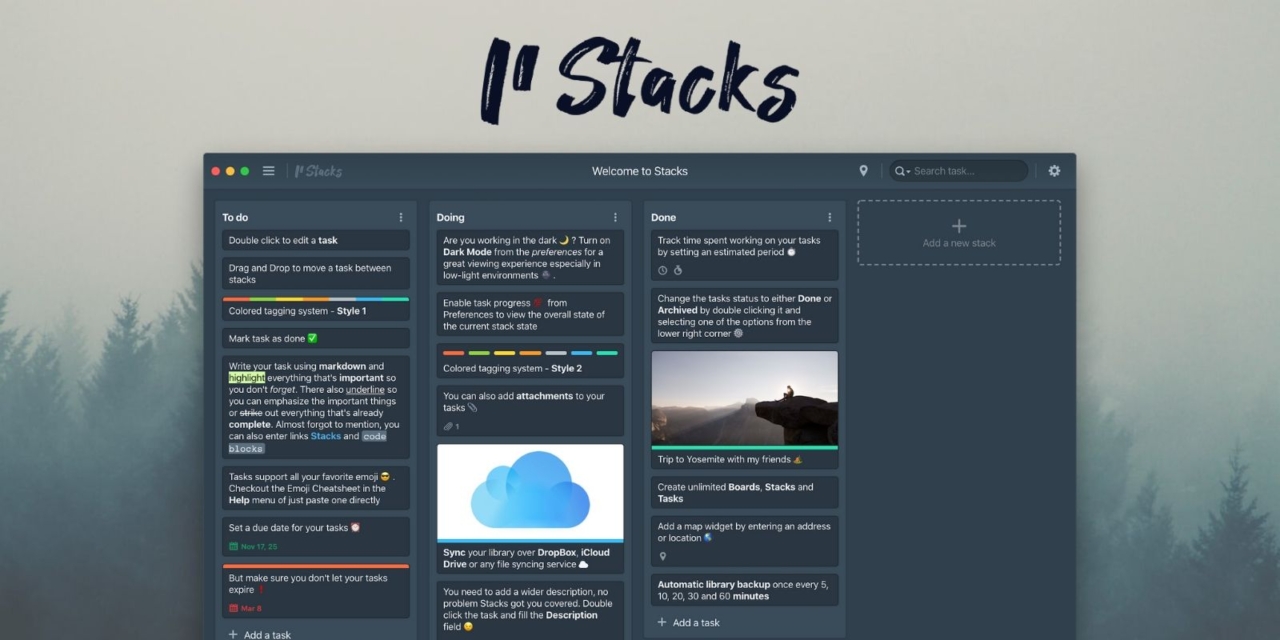The image size is (1280, 640).
Task: Open the Doing stack options menu
Action: tap(615, 217)
